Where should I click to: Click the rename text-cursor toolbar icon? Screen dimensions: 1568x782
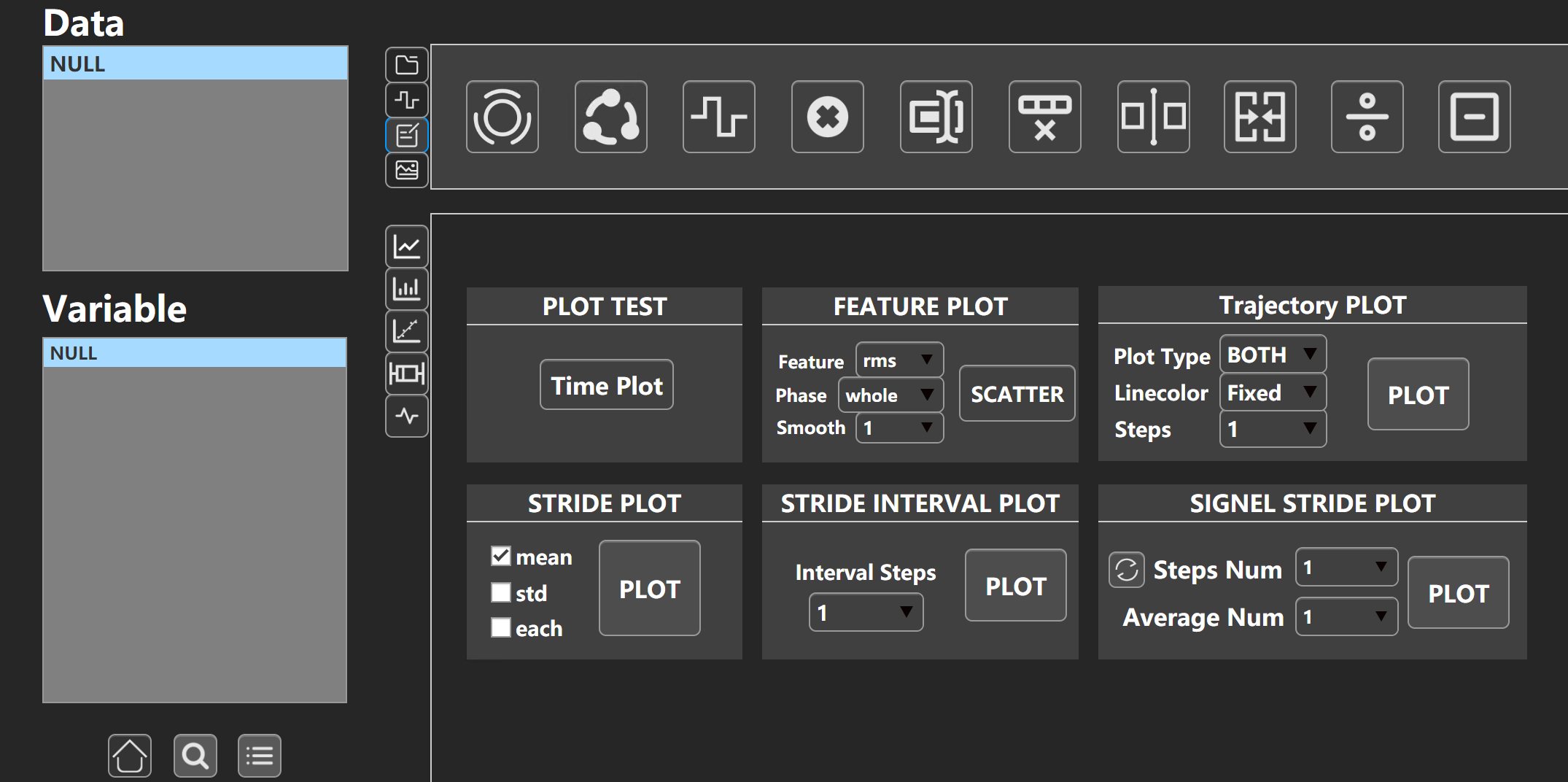pos(936,117)
